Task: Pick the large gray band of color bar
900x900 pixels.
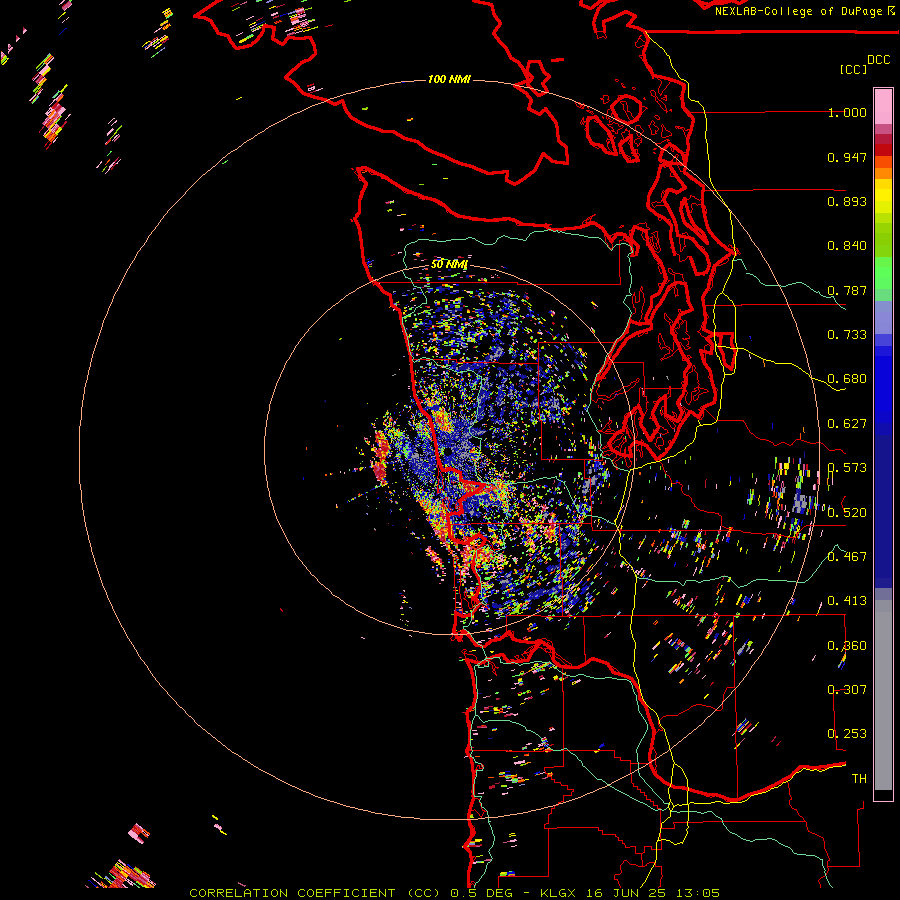Action: [883, 695]
